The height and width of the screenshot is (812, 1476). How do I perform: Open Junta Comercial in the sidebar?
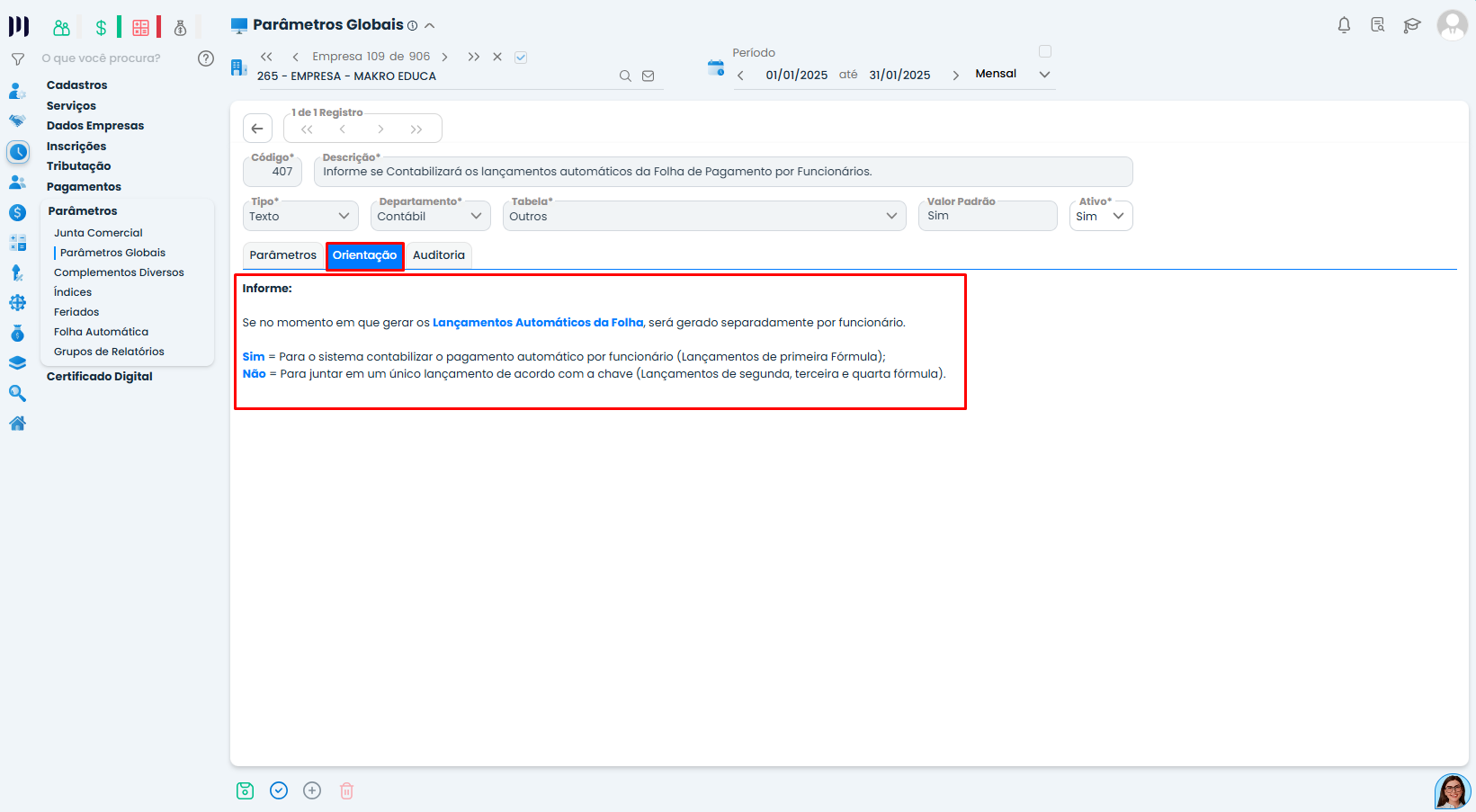pyautogui.click(x=98, y=233)
